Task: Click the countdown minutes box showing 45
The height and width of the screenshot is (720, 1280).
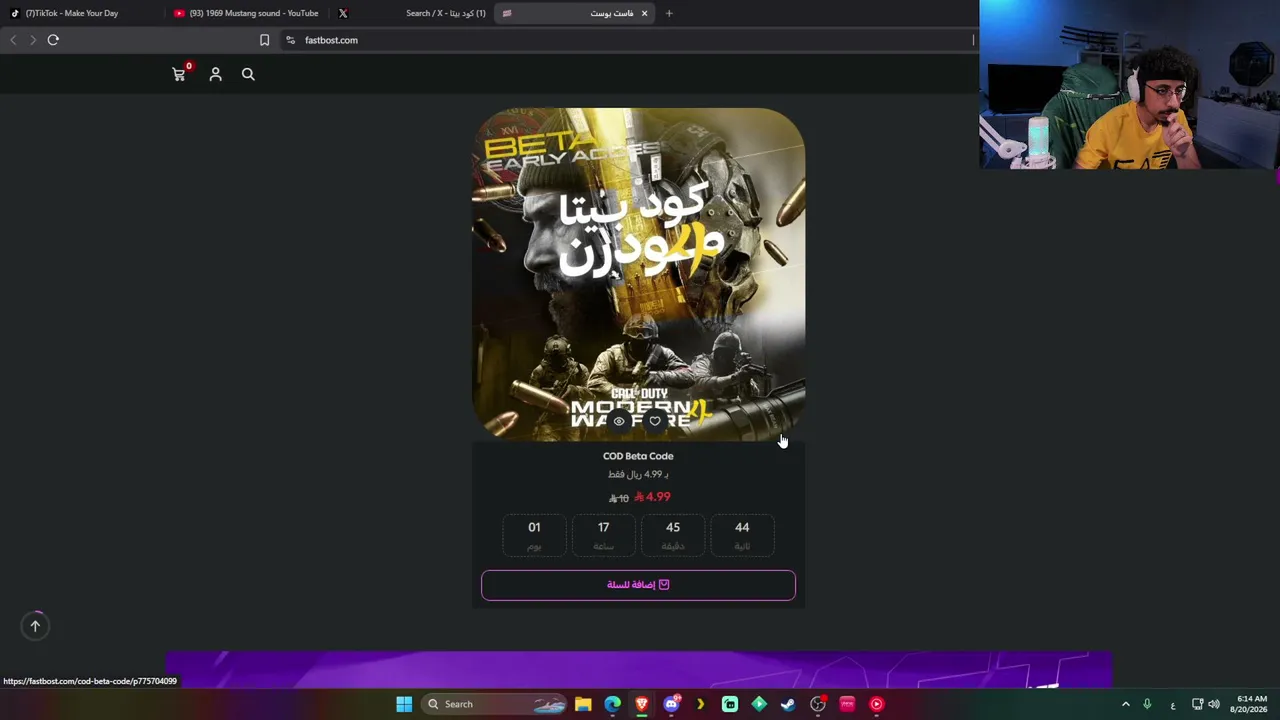Action: coord(673,535)
